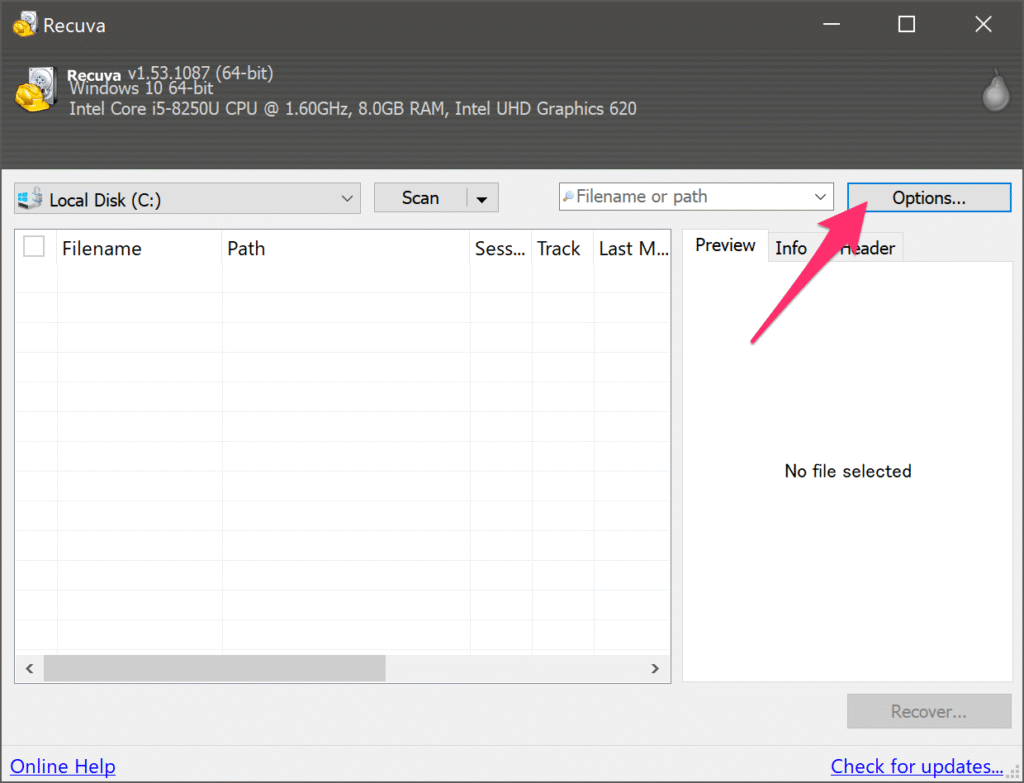Expand the Filename or path dropdown arrow
The width and height of the screenshot is (1024, 783).
(820, 197)
